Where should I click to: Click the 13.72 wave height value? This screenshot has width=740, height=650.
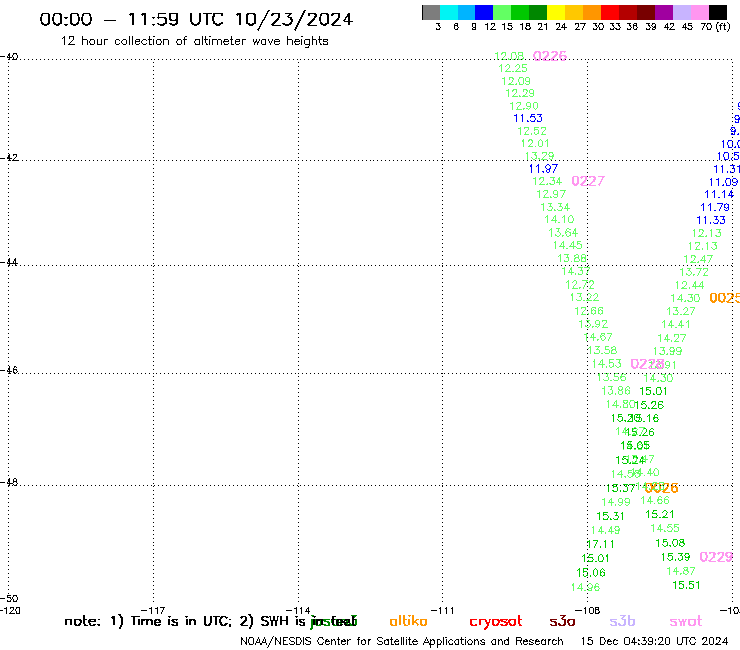[x=694, y=272]
